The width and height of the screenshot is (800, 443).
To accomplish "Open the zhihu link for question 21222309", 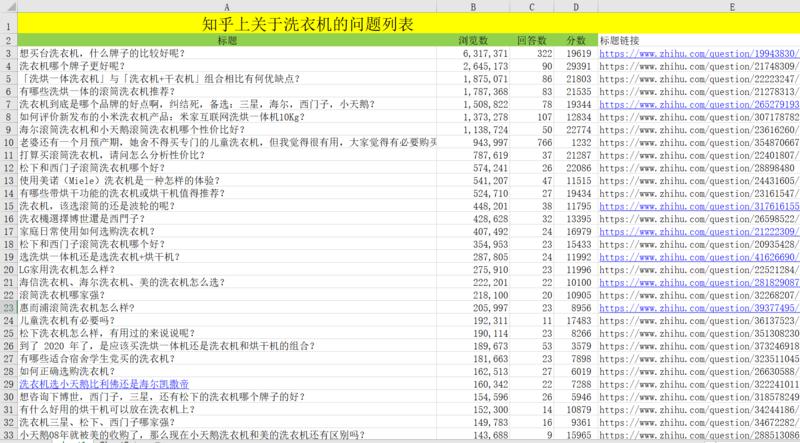I will coord(699,232).
